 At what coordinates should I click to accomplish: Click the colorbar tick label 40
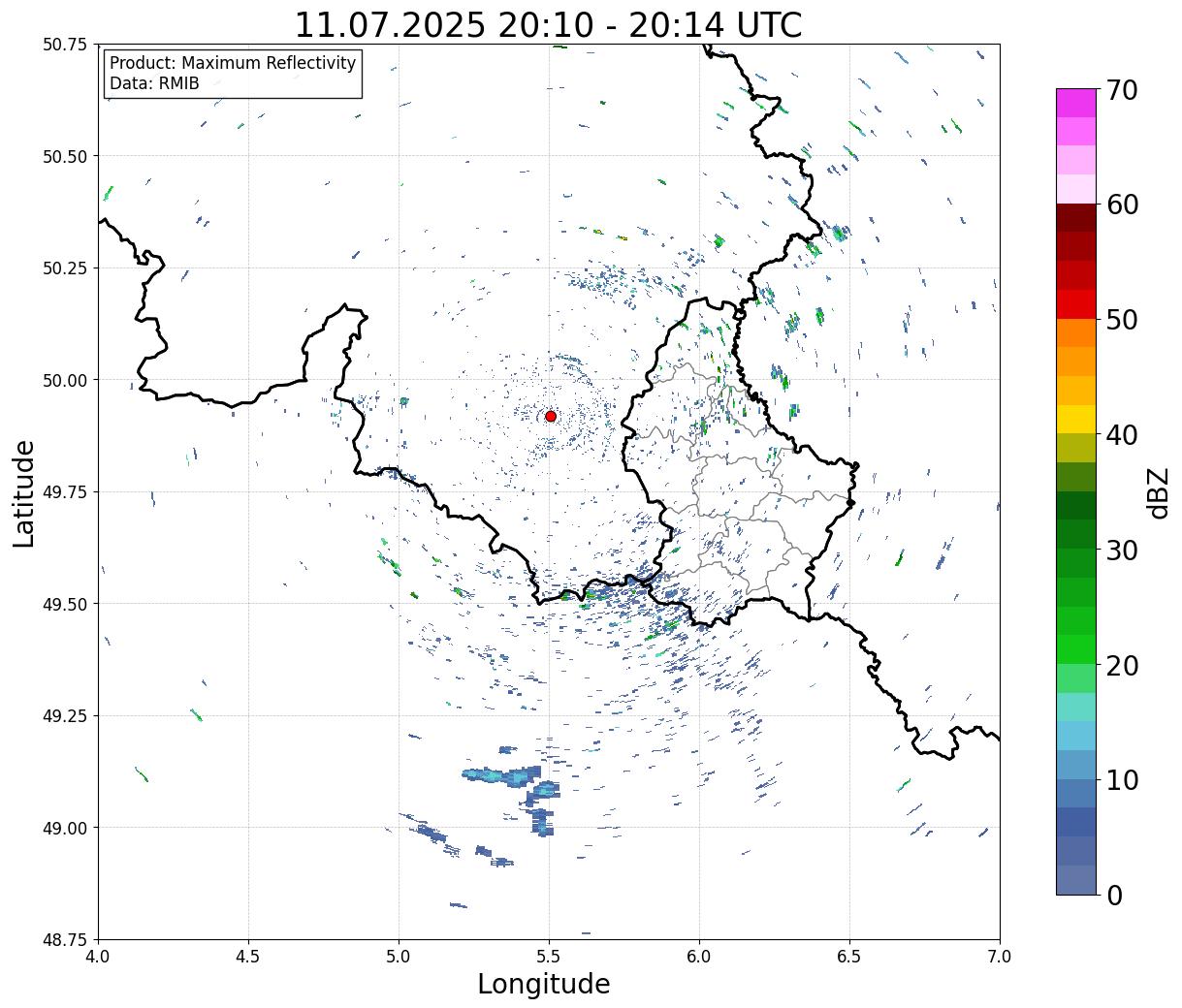(1122, 435)
